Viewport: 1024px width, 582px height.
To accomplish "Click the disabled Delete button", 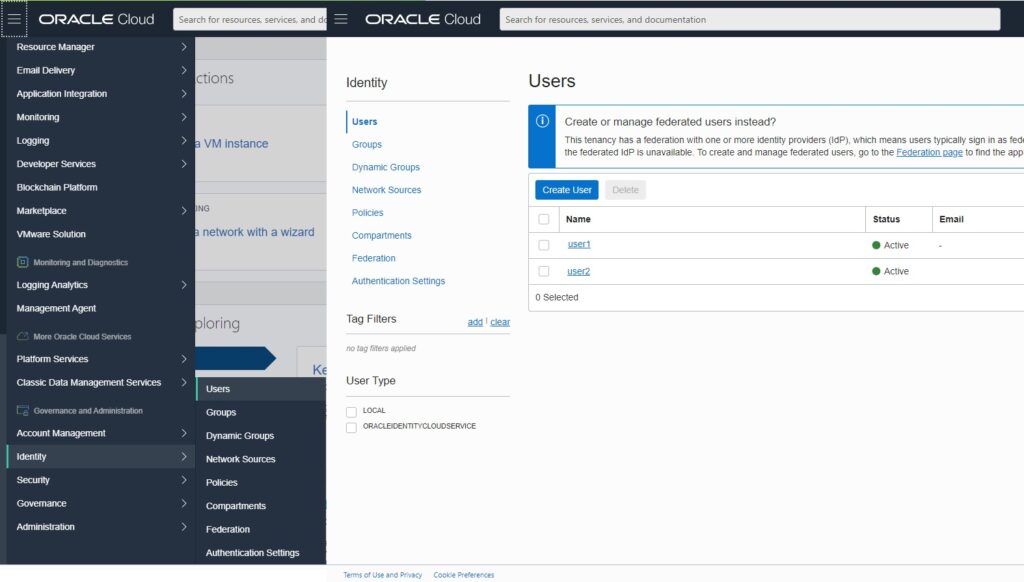I will point(625,190).
